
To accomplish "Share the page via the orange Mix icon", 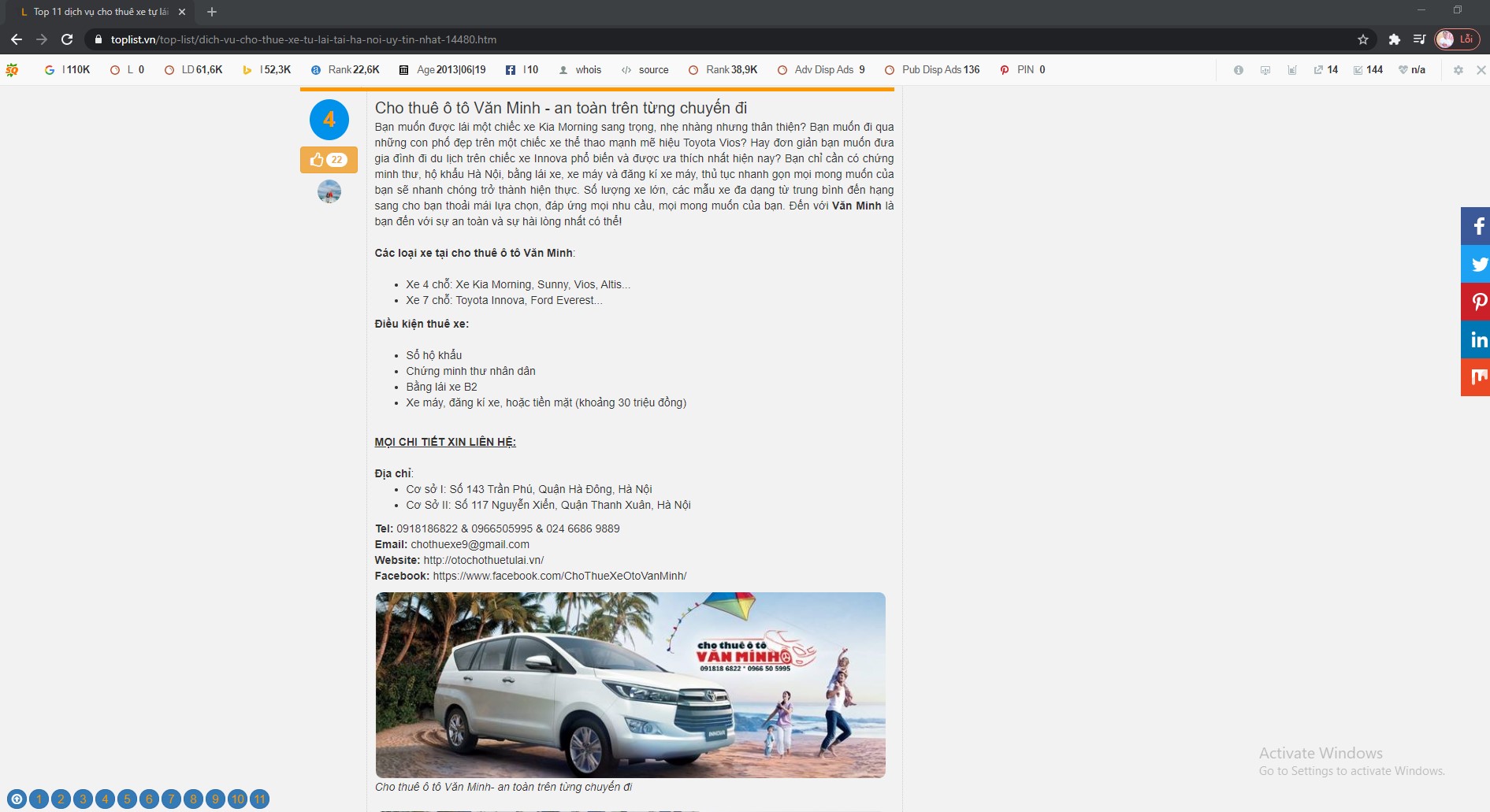I will coord(1476,377).
